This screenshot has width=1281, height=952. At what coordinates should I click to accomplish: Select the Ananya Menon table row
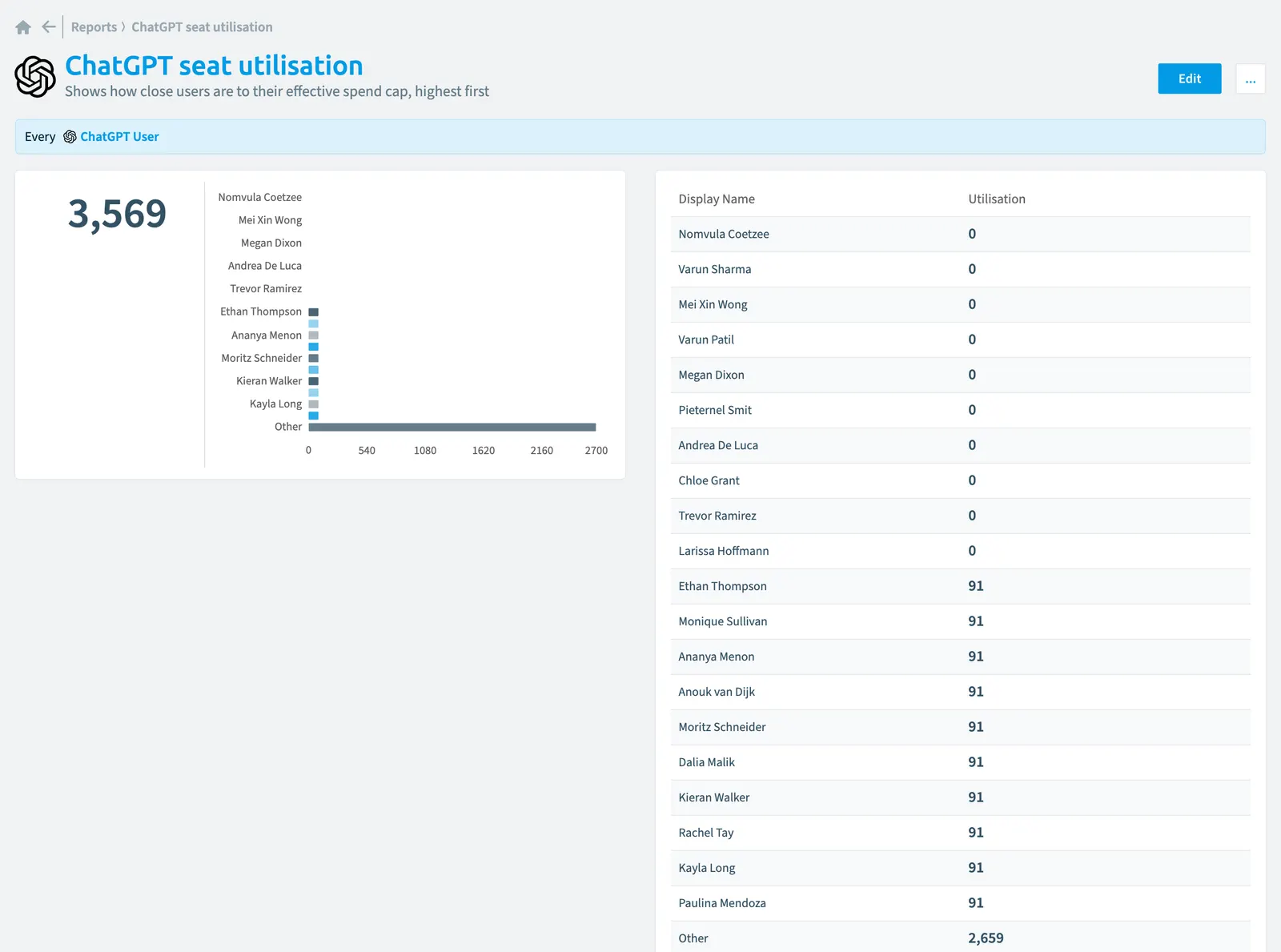point(960,657)
